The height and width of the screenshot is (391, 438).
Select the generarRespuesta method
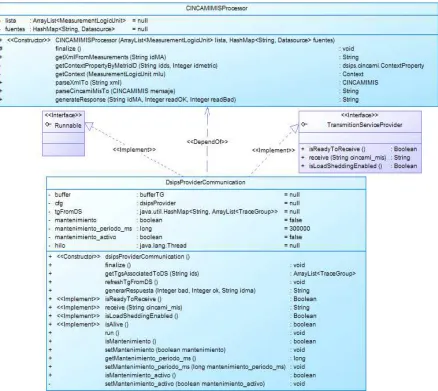(180, 291)
